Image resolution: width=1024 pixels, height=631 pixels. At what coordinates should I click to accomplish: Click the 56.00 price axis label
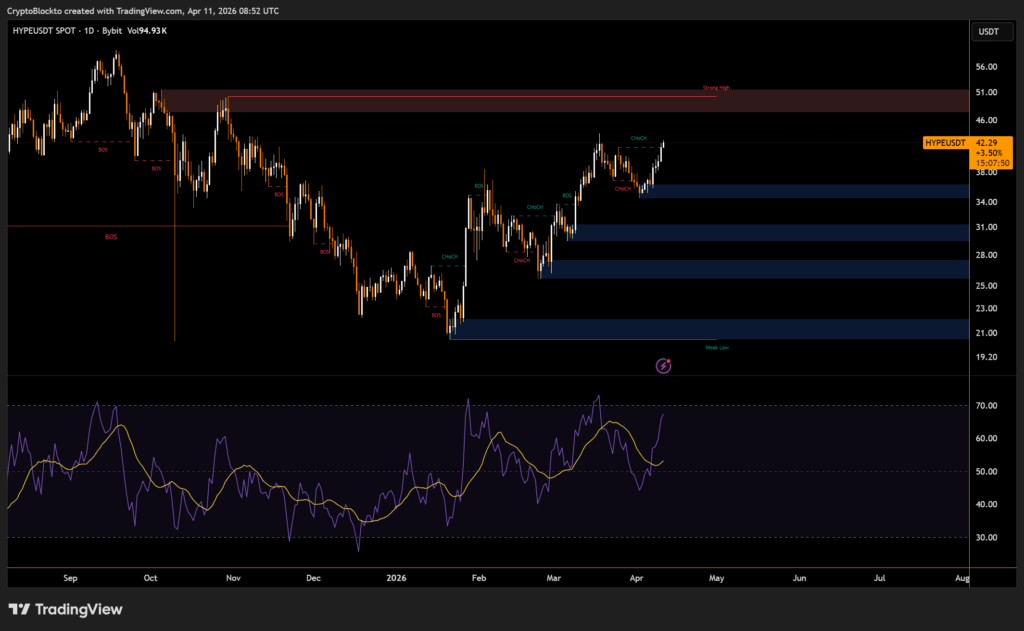[985, 67]
